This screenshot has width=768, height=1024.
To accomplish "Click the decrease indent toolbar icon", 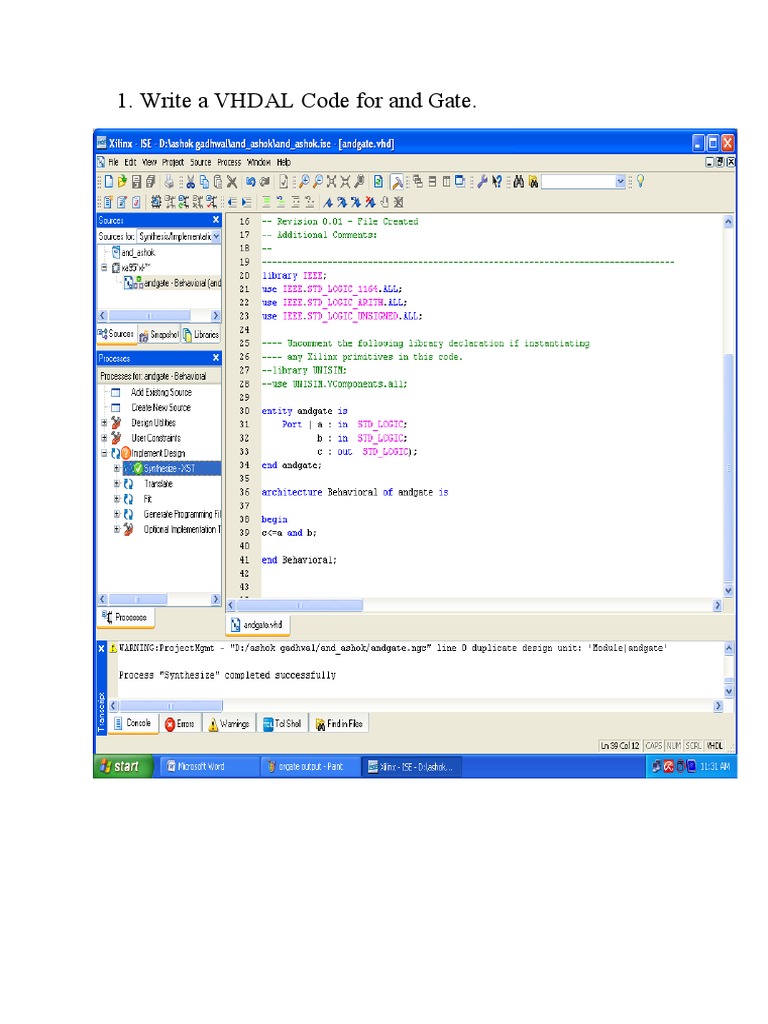I will pyautogui.click(x=232, y=202).
